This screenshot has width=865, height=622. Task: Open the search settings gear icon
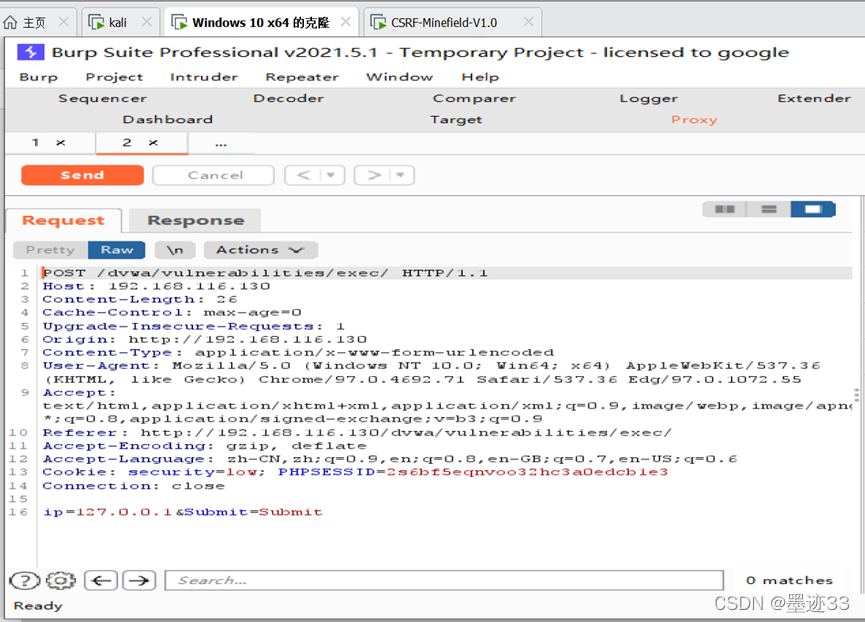[x=61, y=580]
